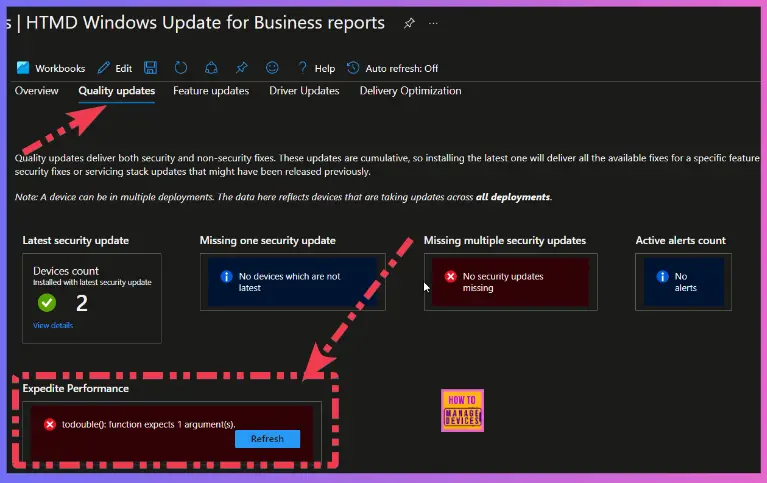Click the green check icon beside device count
Screen dimensions: 767x483
coord(47,303)
